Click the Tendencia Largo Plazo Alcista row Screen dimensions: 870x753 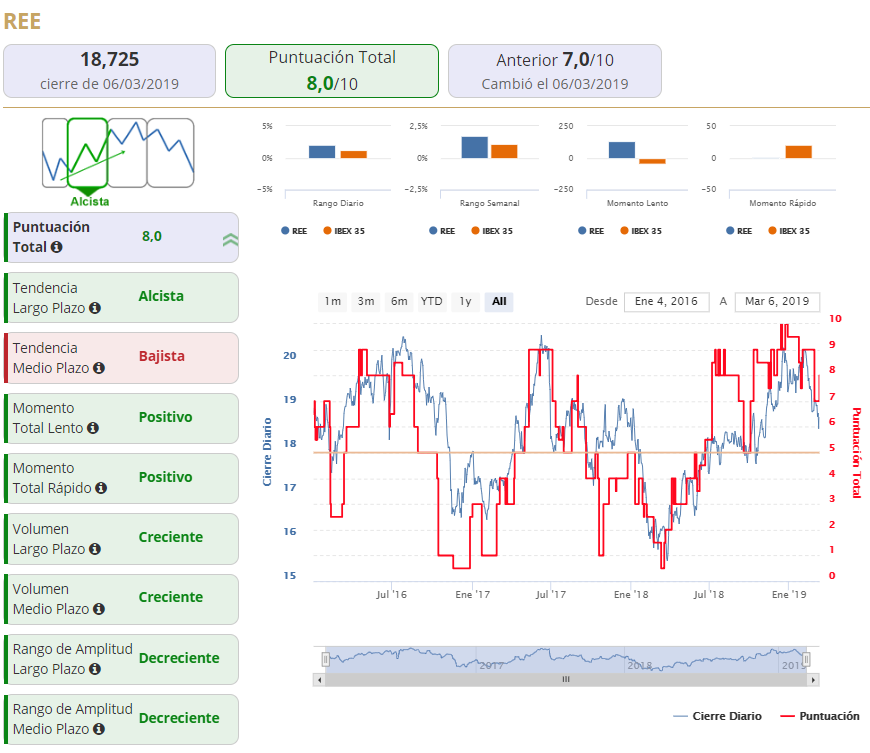click(x=122, y=297)
